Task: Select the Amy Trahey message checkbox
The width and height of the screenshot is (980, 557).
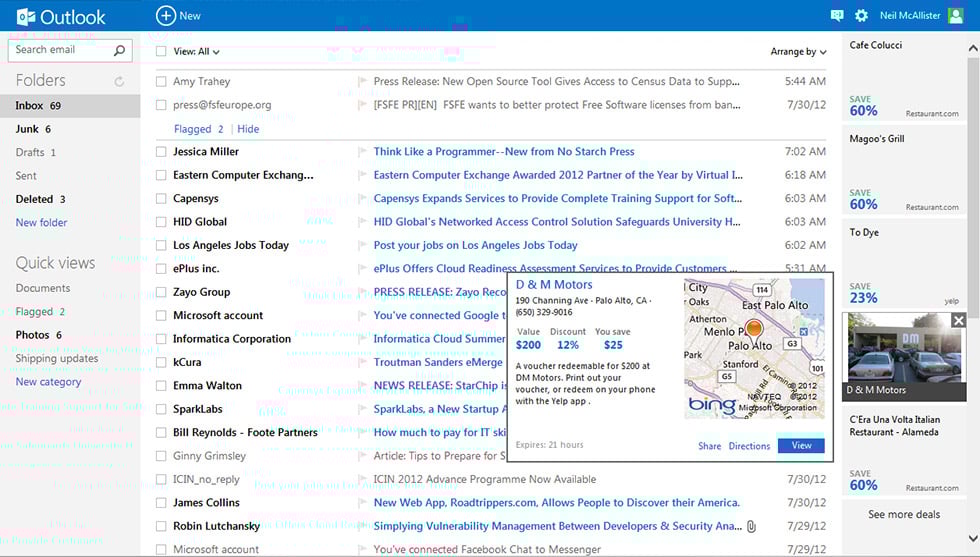Action: 161,81
